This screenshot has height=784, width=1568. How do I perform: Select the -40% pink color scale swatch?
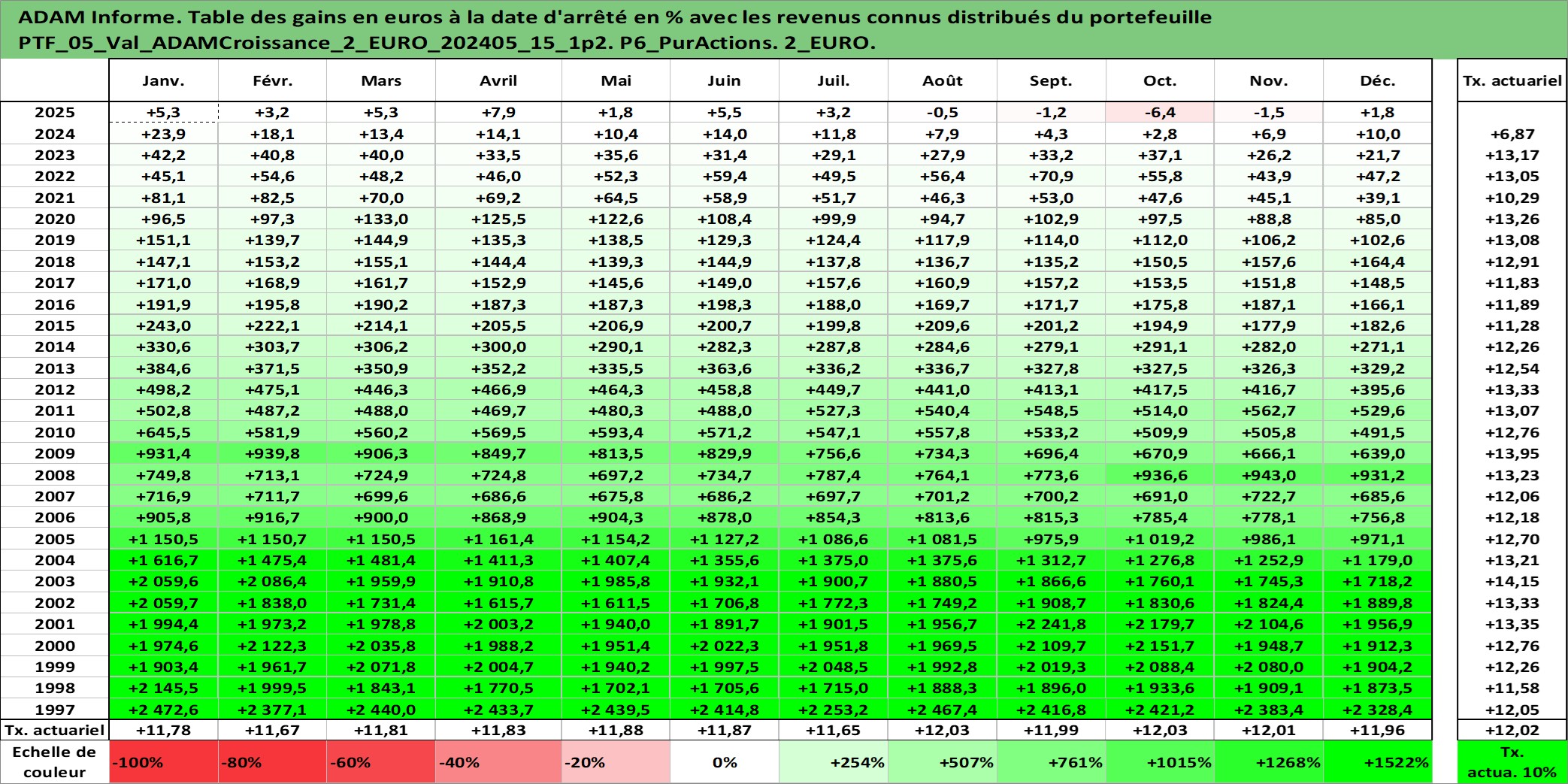[x=498, y=762]
